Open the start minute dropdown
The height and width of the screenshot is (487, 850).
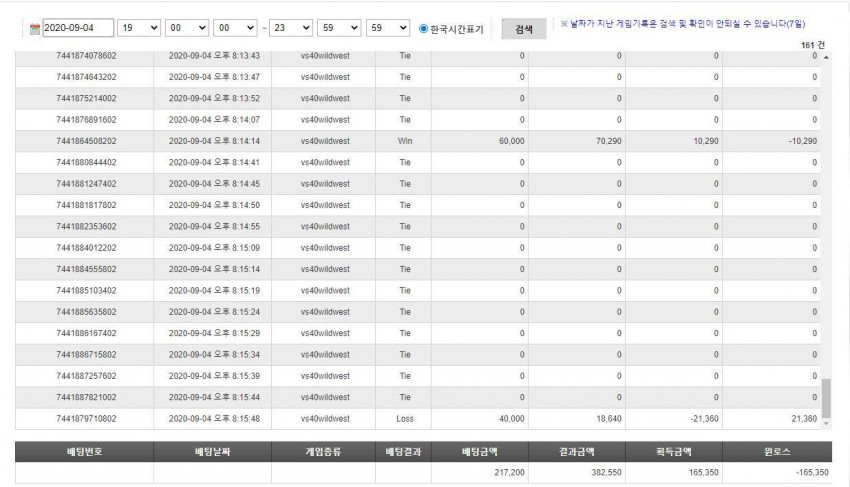pos(187,28)
